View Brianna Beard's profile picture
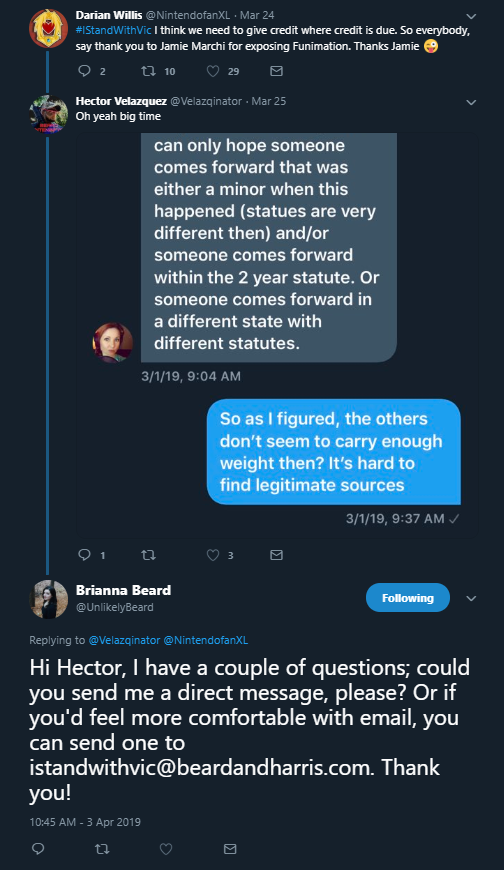Screen dimensions: 504x870 [x=49, y=599]
